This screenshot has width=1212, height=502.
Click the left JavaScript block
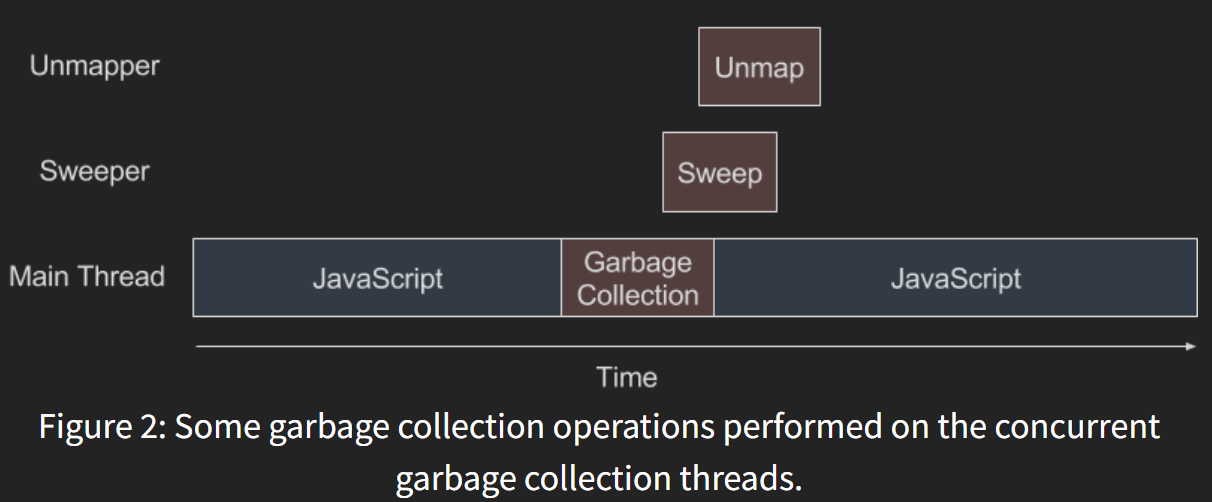pyautogui.click(x=377, y=278)
